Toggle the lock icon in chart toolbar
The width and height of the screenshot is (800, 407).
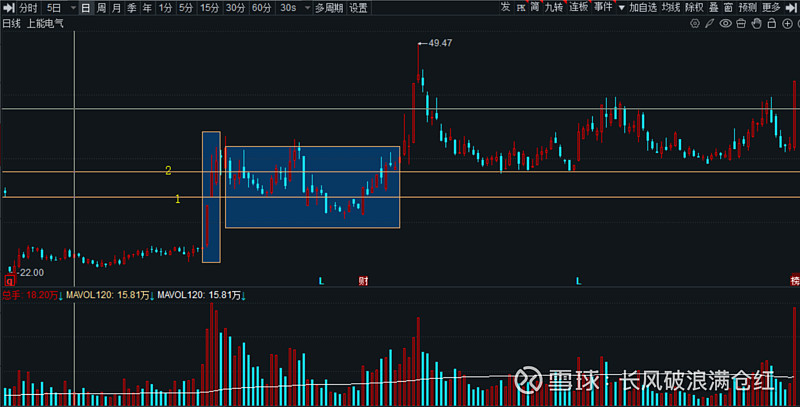point(772,23)
